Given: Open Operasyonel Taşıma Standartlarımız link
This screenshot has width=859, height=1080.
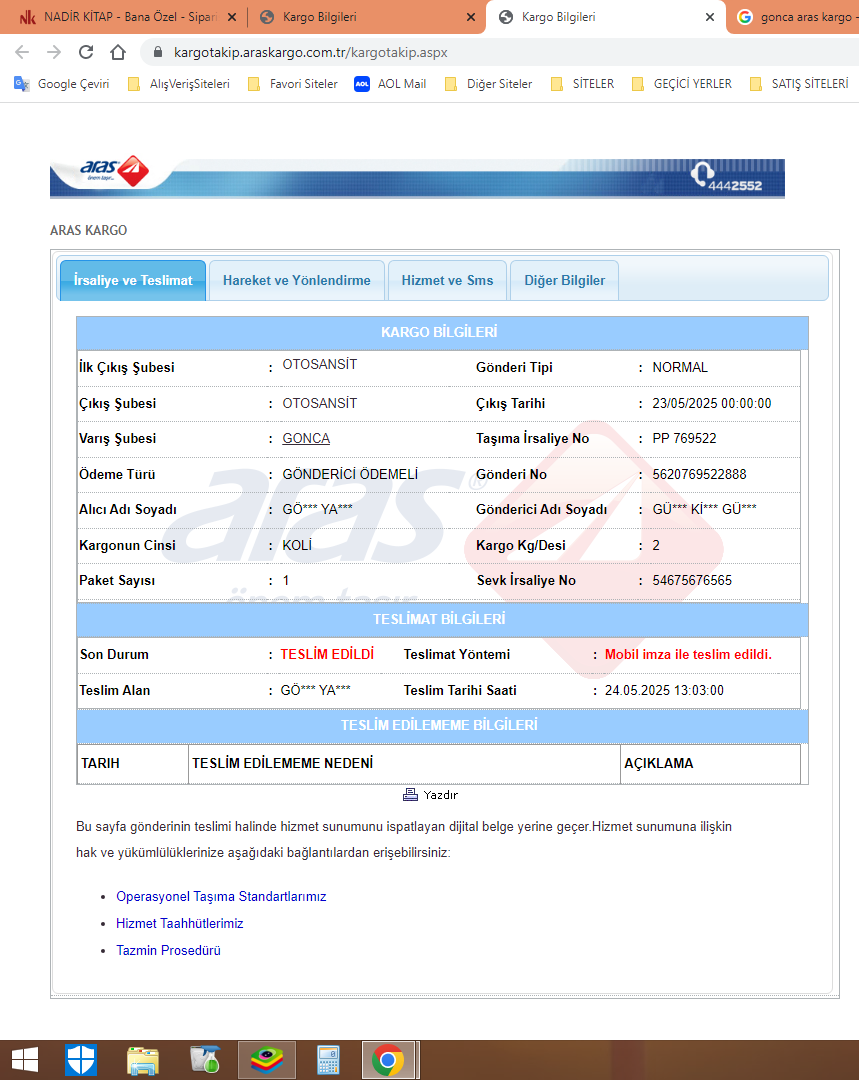Looking at the screenshot, I should click(x=221, y=897).
